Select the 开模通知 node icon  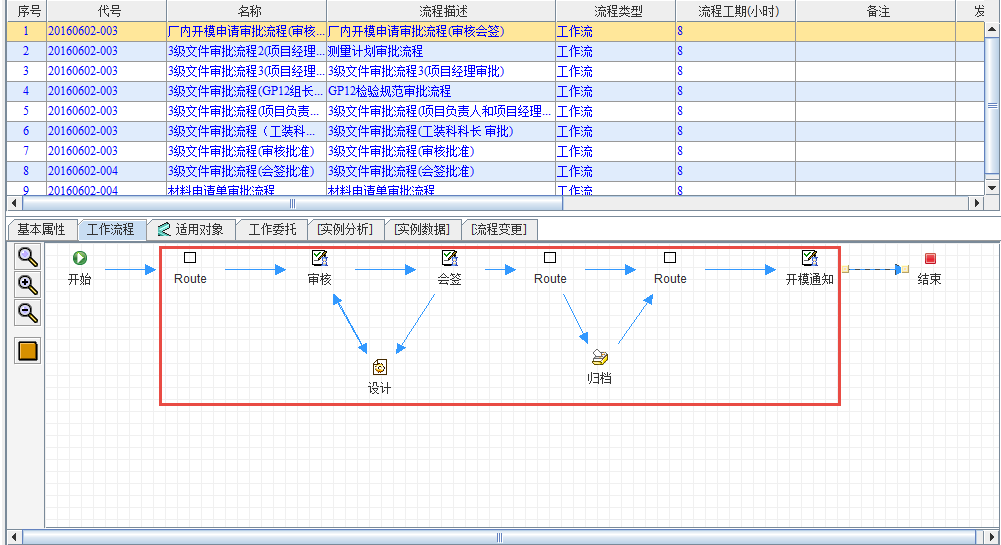810,258
